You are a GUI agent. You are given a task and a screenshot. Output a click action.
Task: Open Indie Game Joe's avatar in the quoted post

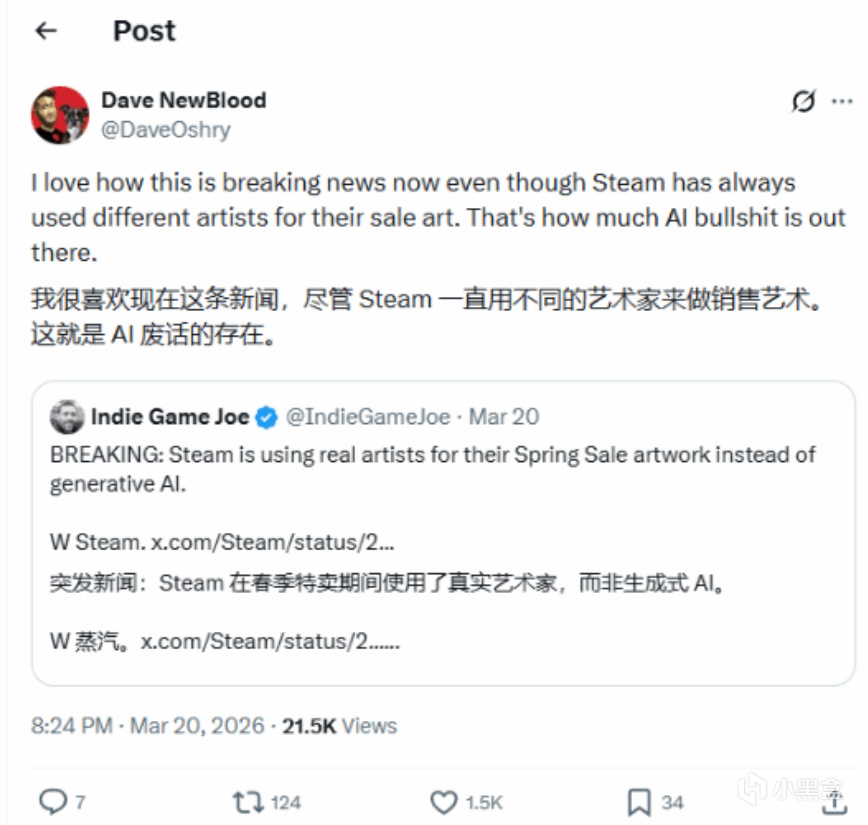(x=67, y=417)
